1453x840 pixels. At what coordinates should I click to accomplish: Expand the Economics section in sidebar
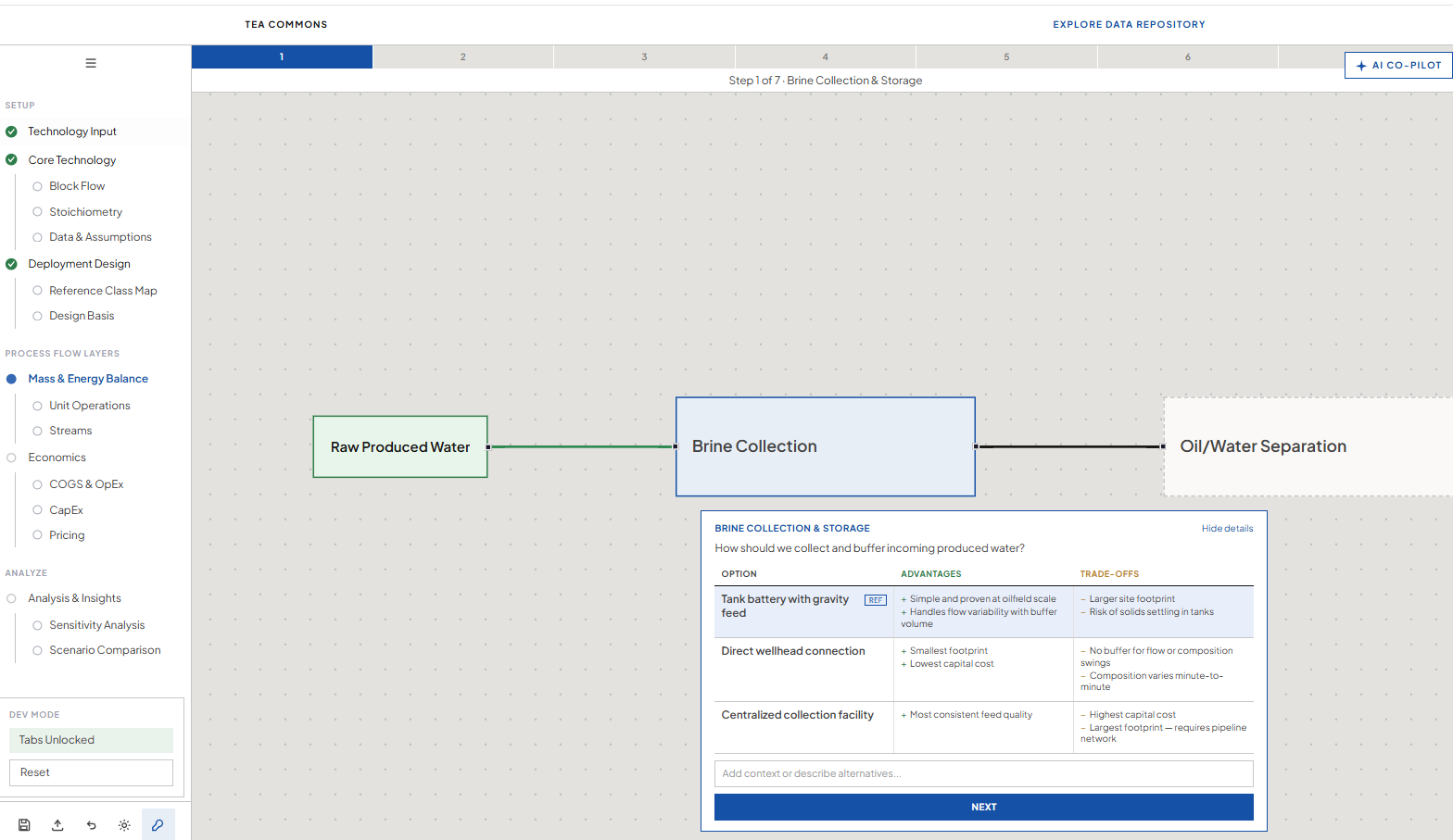57,458
